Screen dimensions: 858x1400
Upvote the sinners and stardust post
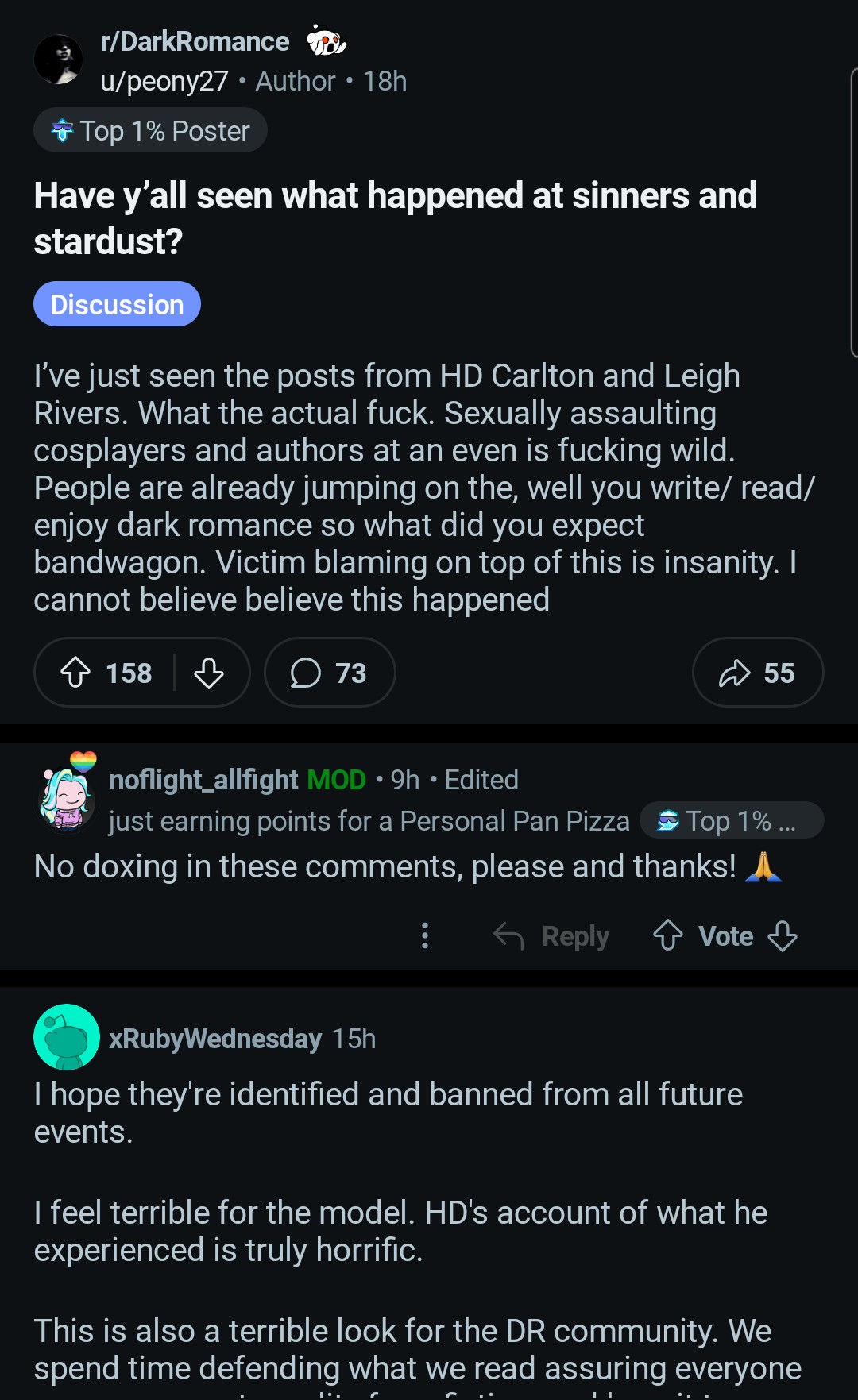pyautogui.click(x=75, y=673)
